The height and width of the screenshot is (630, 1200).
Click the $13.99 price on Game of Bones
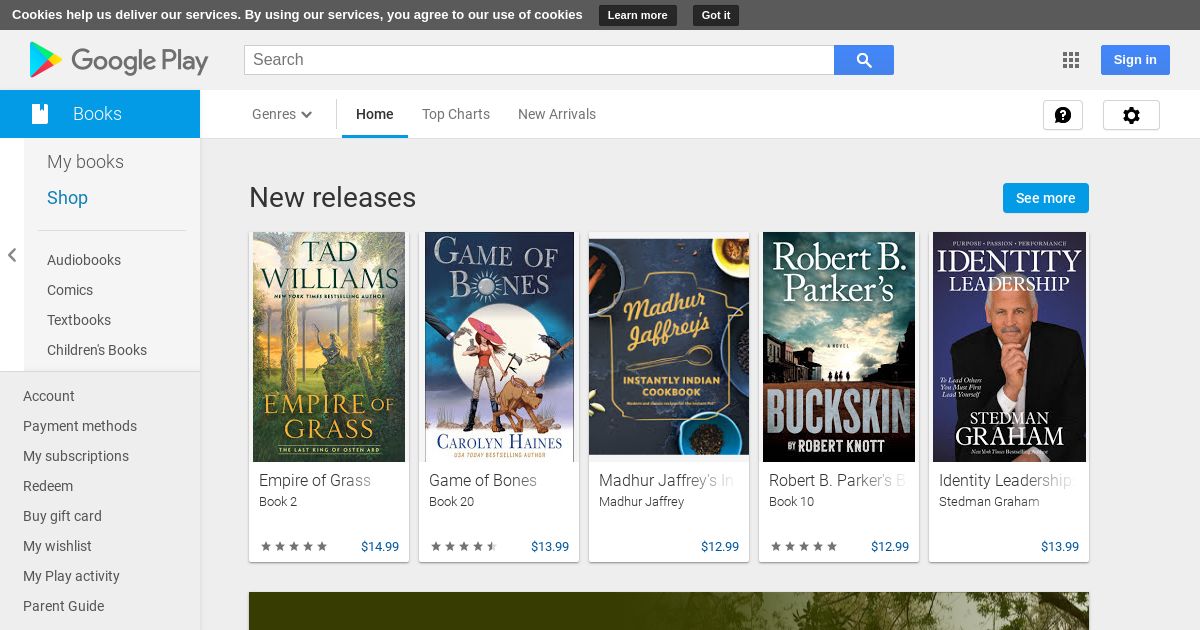(550, 547)
